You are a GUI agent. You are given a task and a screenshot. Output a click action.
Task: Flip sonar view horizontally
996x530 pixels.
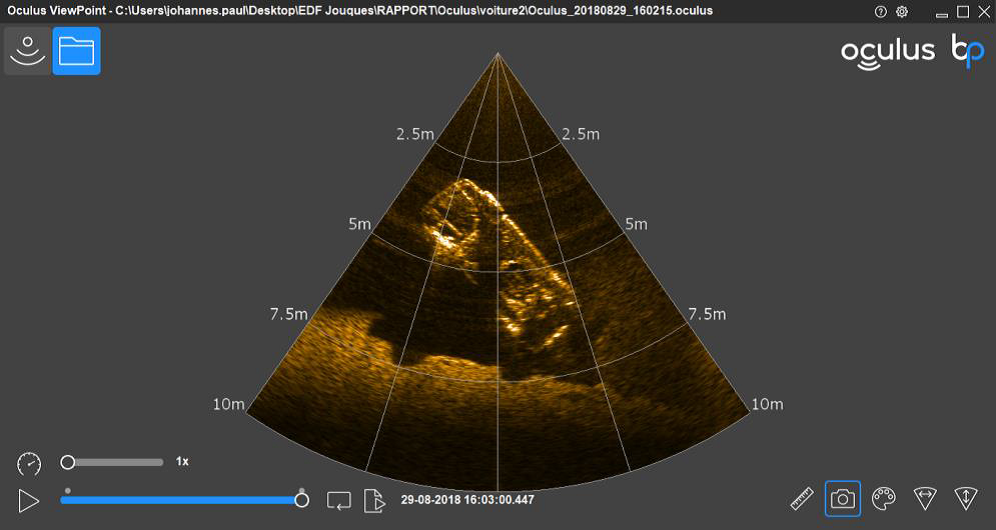click(x=925, y=499)
